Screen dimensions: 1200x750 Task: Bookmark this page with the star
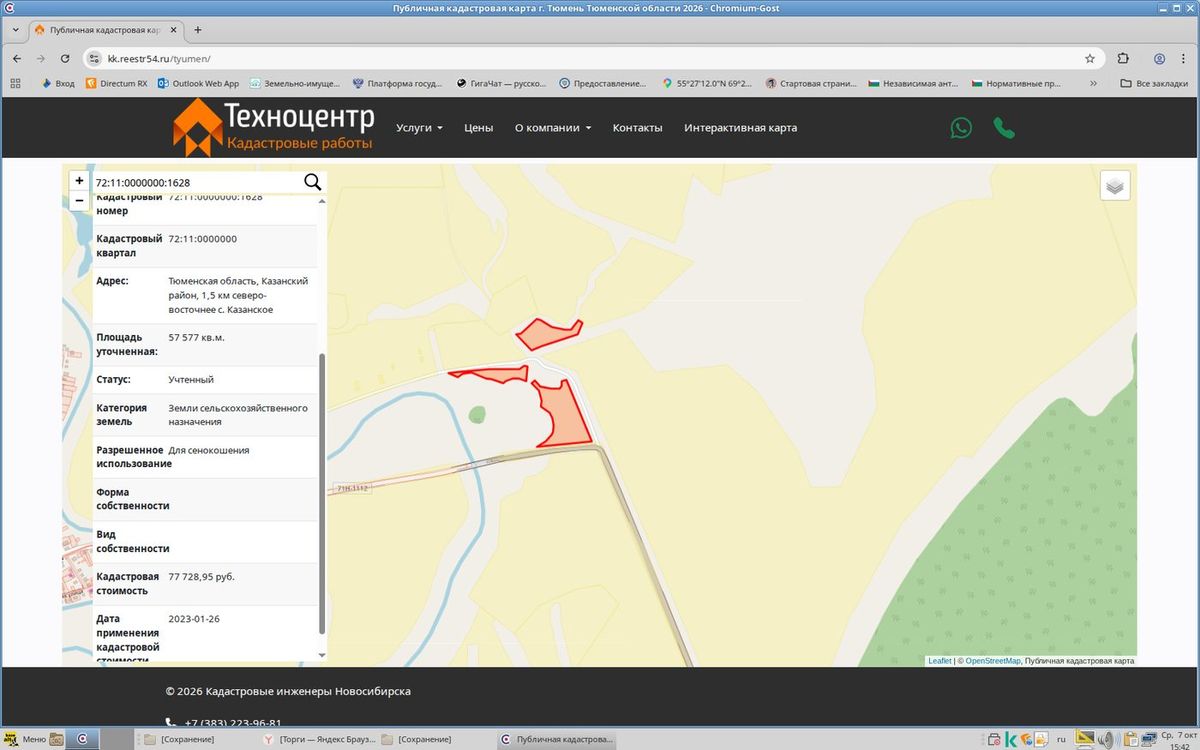[x=1090, y=58]
